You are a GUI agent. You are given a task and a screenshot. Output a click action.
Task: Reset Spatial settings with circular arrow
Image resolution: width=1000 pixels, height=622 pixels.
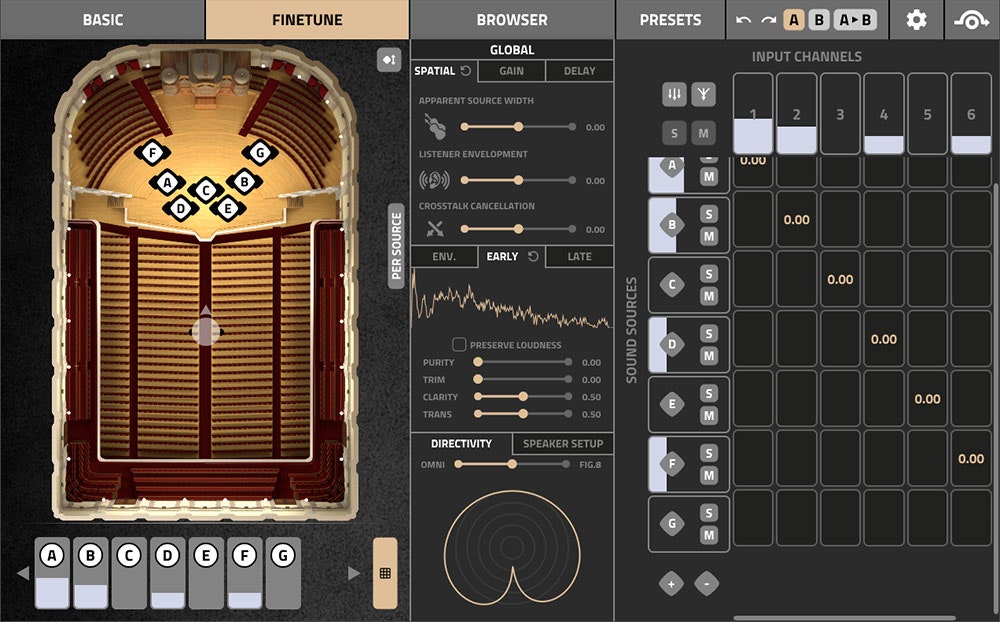tap(466, 71)
